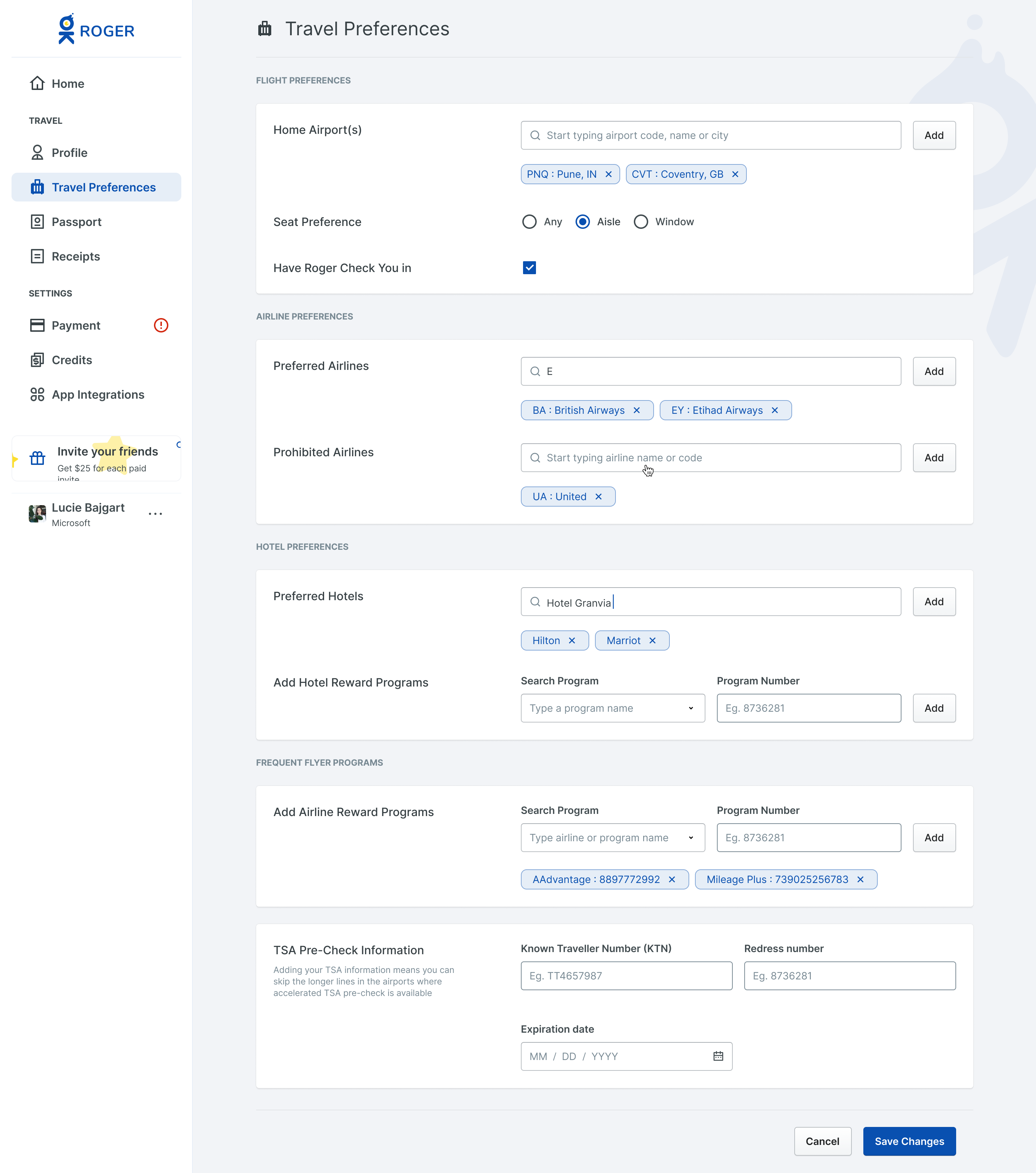Delete the UA United prohibited airline
The width and height of the screenshot is (1036, 1173).
pos(598,497)
